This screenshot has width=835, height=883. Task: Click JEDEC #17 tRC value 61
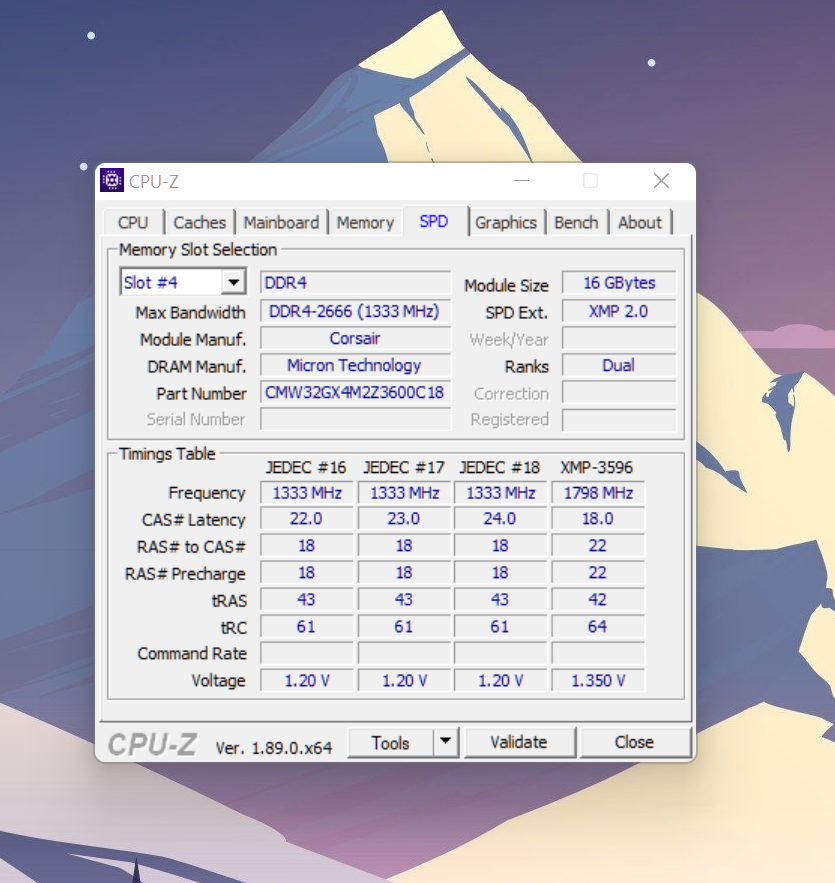404,627
